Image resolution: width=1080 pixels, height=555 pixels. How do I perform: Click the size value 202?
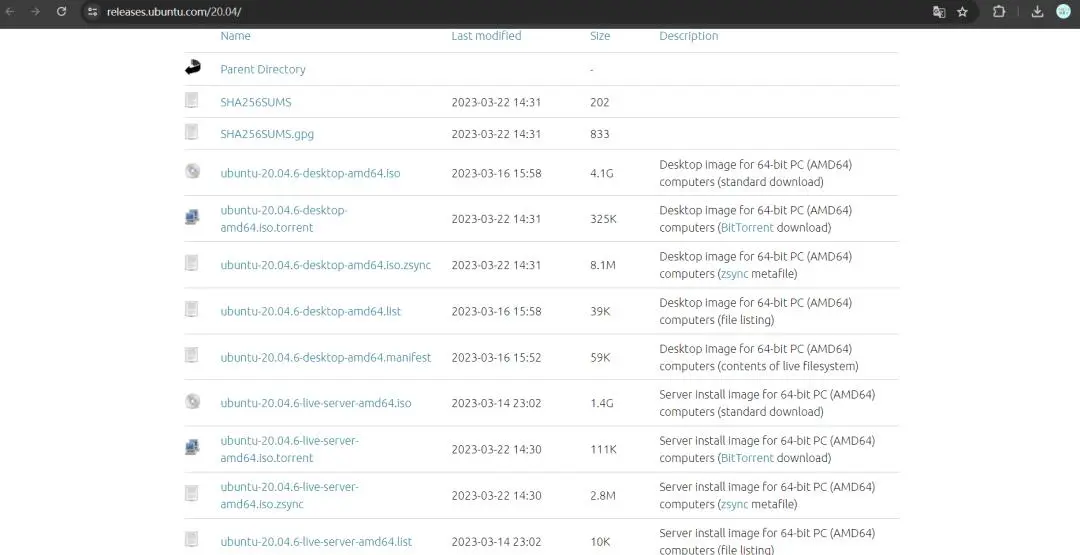(600, 102)
